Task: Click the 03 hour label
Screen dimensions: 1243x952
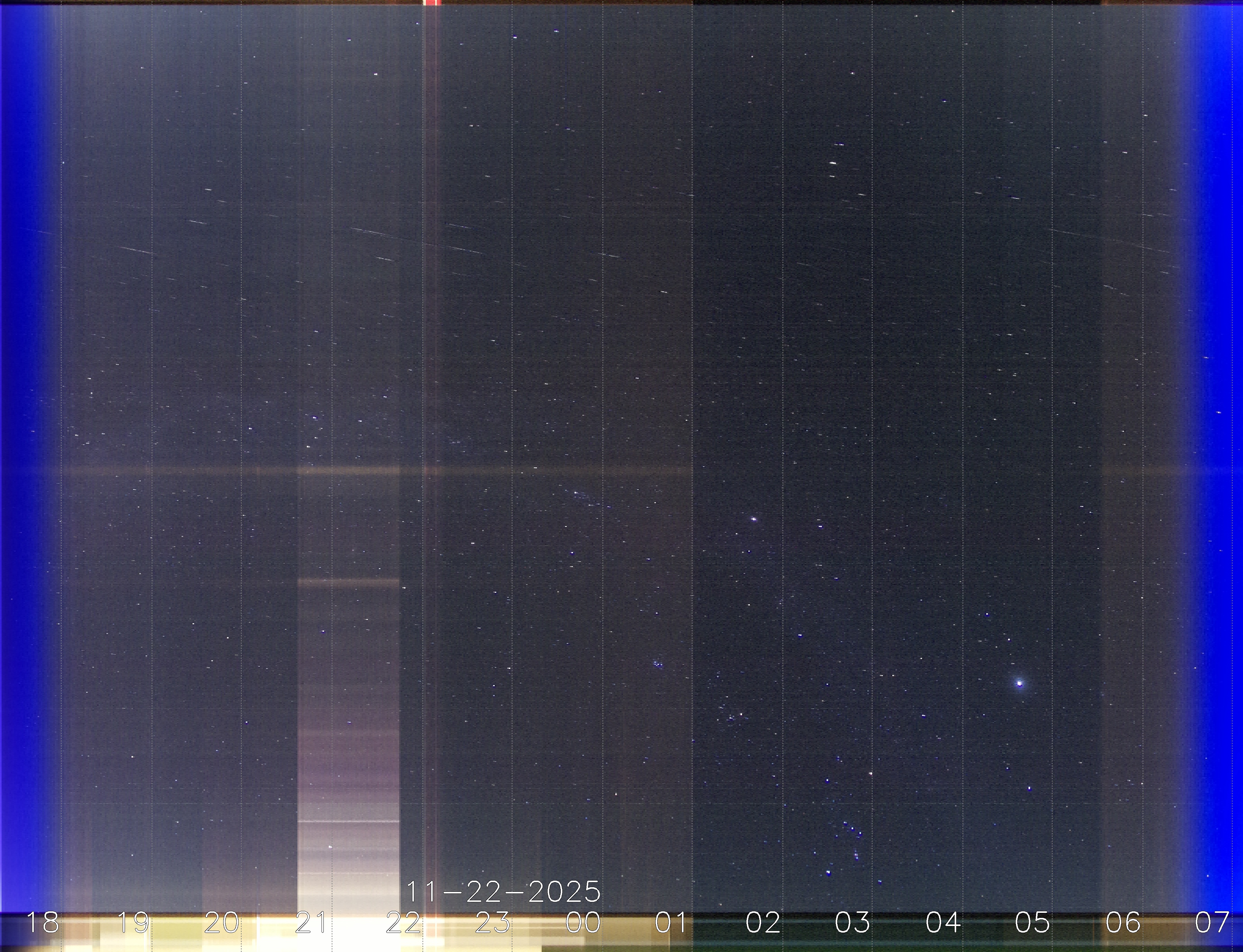Action: point(852,923)
